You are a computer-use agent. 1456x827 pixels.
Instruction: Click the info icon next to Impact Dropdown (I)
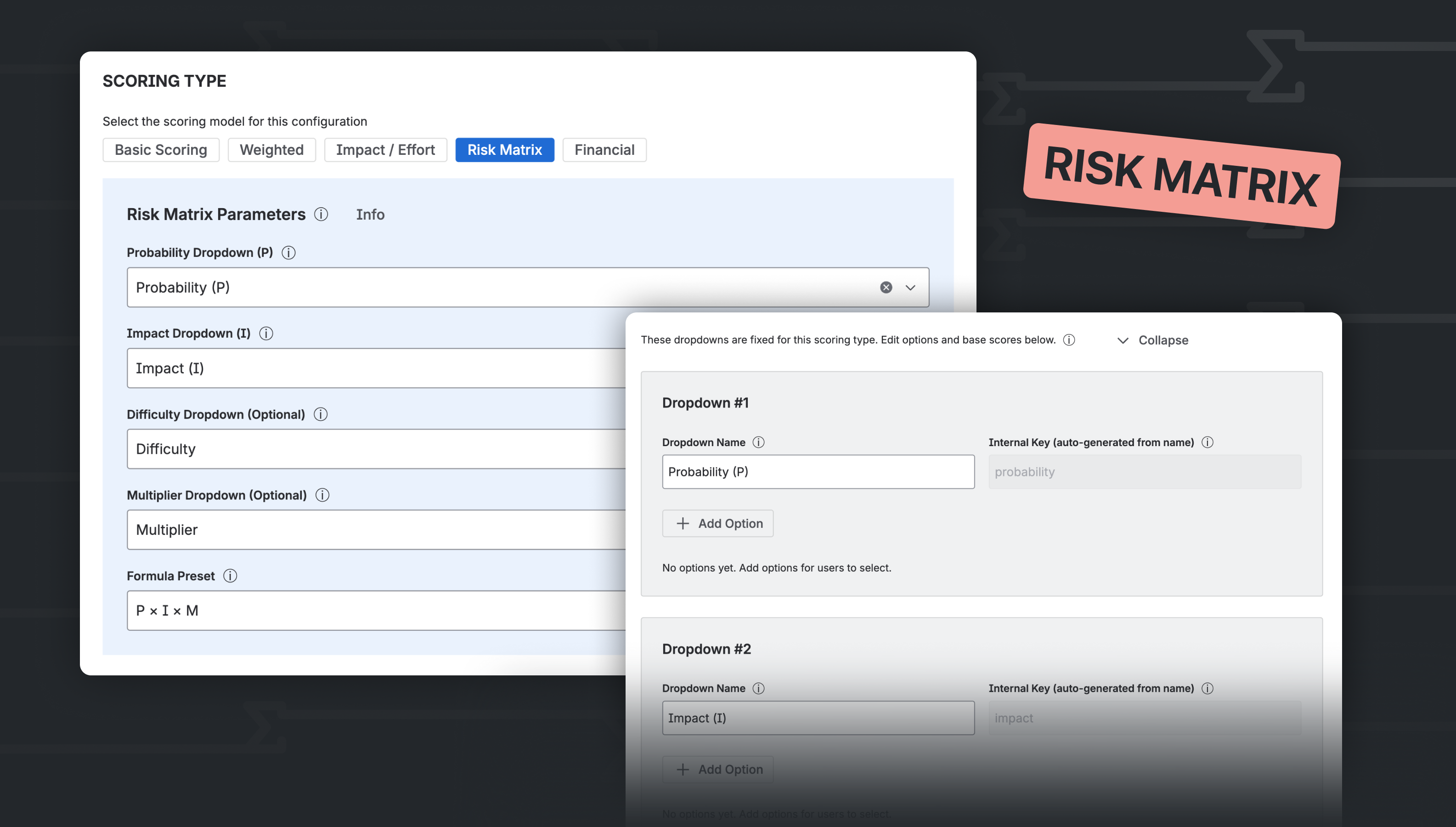click(266, 334)
